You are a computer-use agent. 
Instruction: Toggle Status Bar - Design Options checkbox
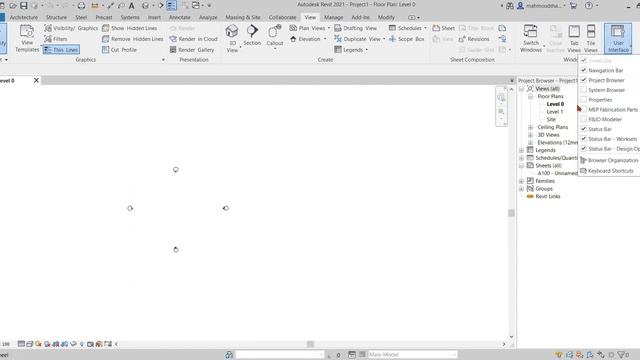coord(584,149)
